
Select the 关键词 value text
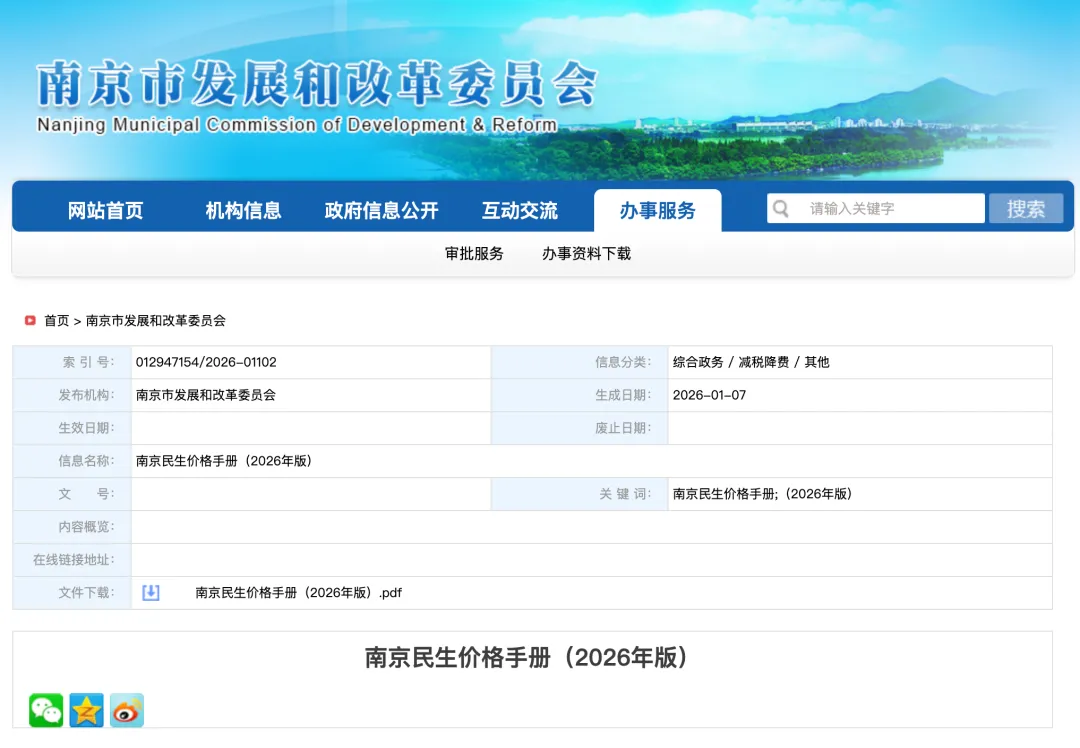tap(762, 494)
